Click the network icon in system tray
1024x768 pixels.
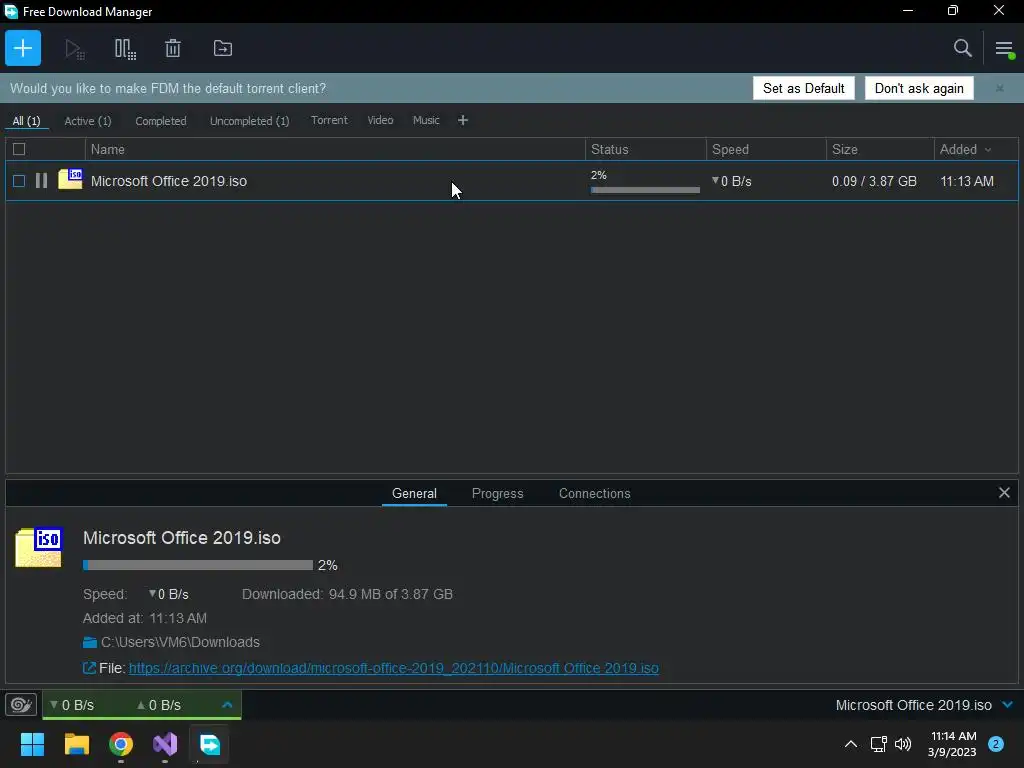click(878, 744)
